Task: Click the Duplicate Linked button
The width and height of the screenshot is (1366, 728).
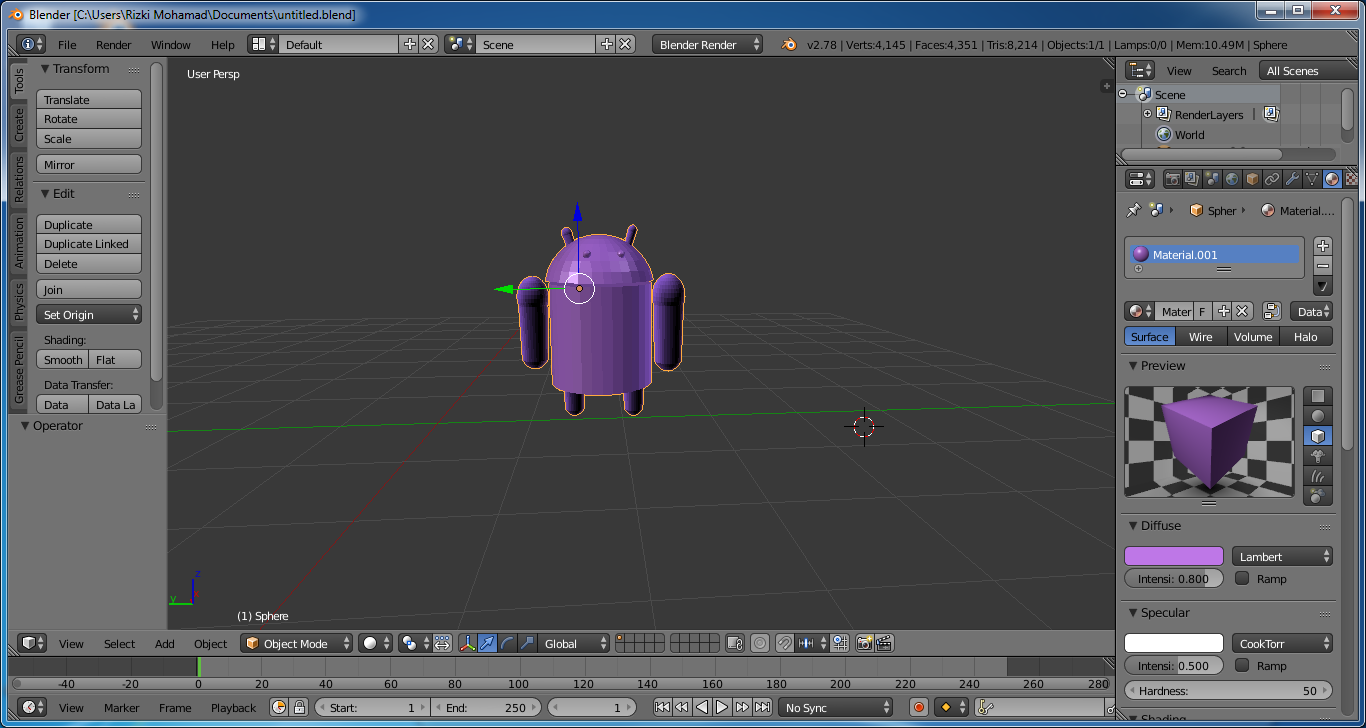Action: pos(89,244)
